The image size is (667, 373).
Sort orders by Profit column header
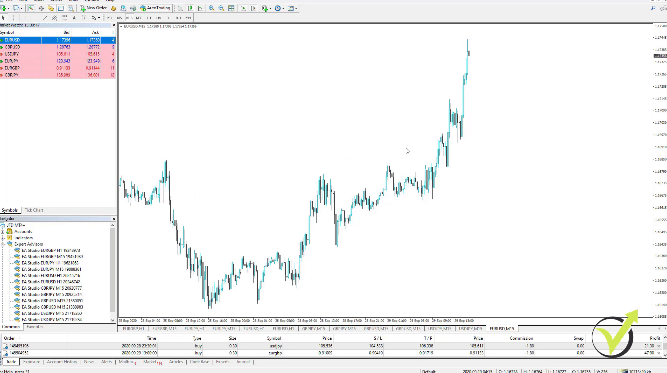(x=655, y=339)
